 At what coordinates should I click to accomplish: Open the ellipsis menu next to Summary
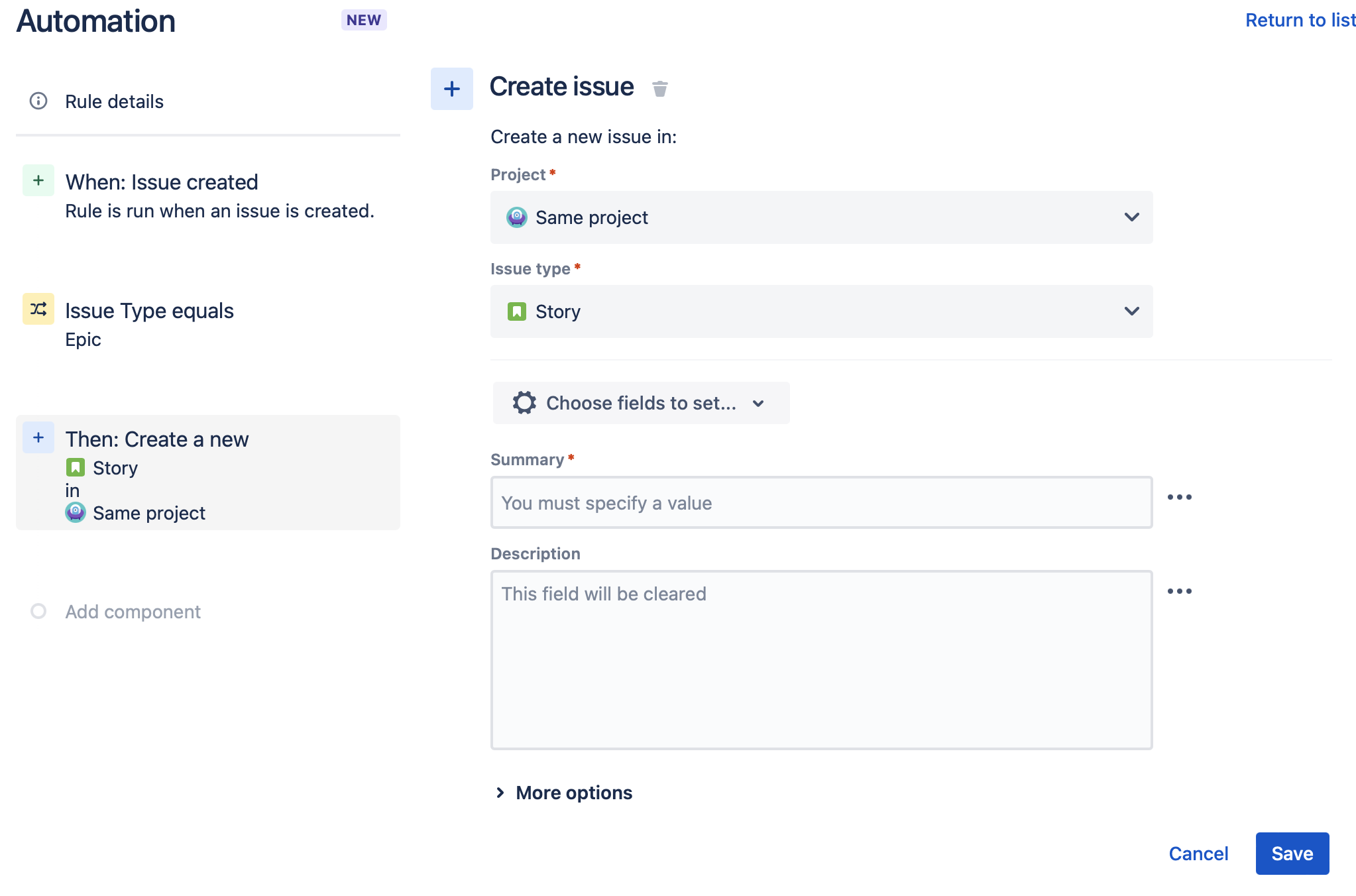click(1179, 497)
